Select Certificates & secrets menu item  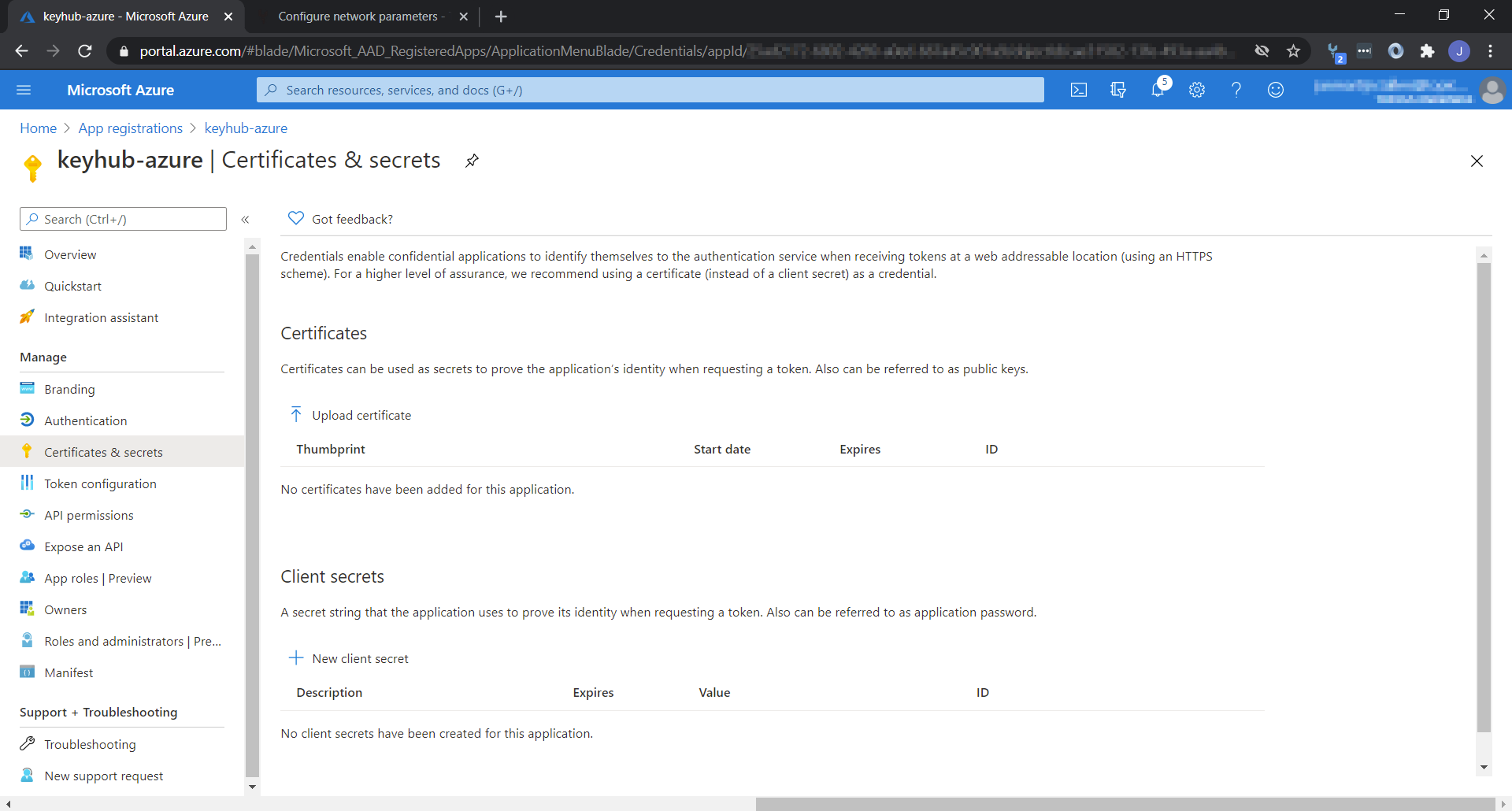122,452
